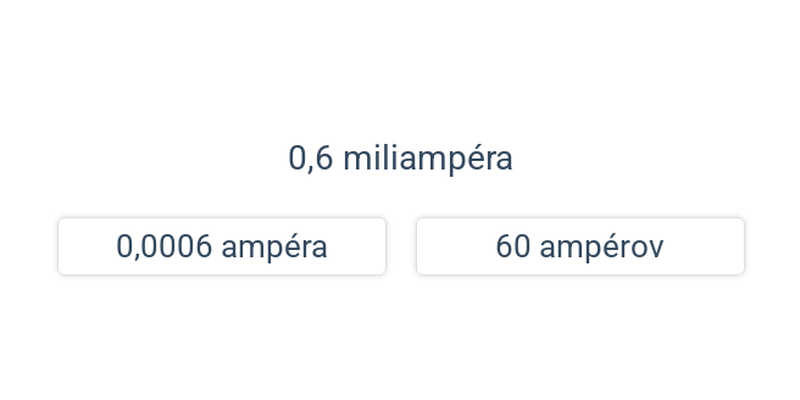Choose the right answer card 60 ampérov

(580, 246)
